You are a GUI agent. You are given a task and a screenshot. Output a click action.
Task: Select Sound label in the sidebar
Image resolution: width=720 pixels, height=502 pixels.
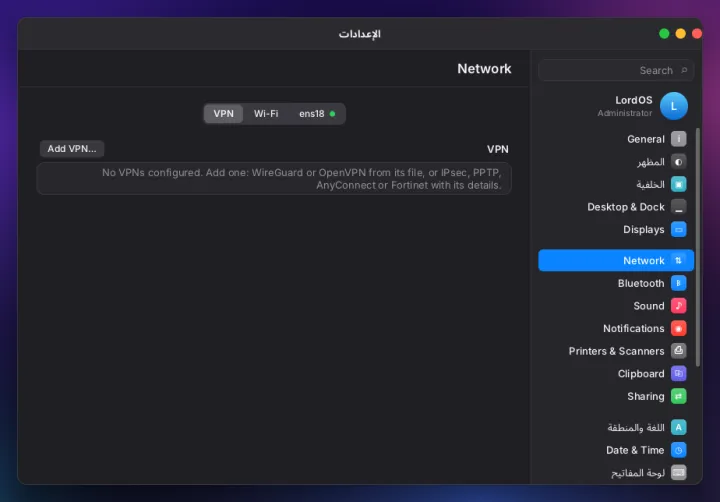pyautogui.click(x=649, y=305)
